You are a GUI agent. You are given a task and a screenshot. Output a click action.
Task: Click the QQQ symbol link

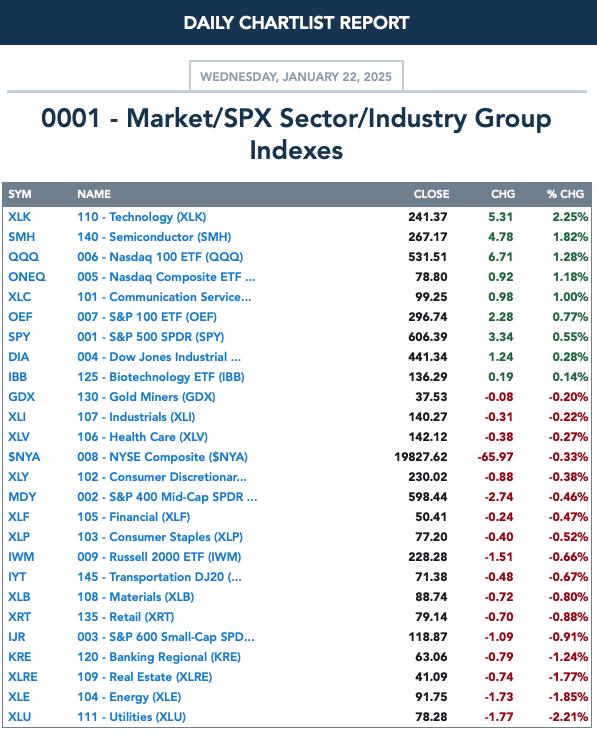[23, 257]
